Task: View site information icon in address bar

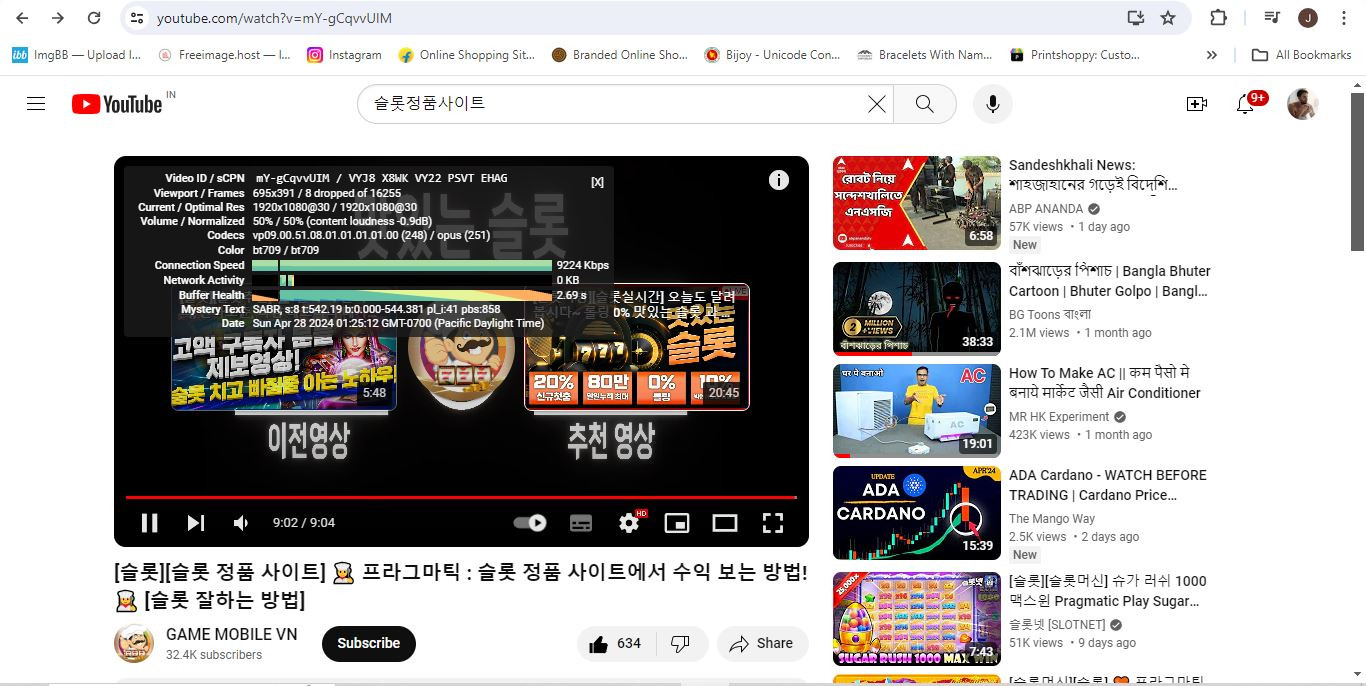Action: point(138,18)
